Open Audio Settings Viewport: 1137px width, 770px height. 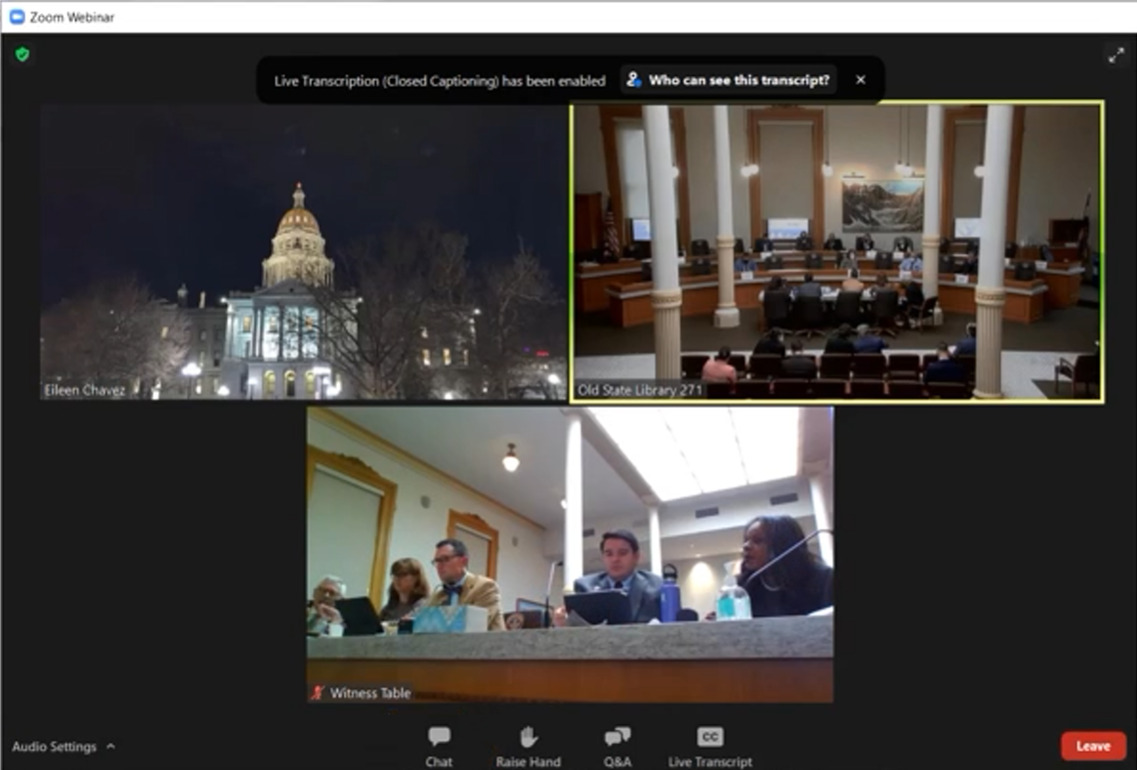[x=54, y=746]
